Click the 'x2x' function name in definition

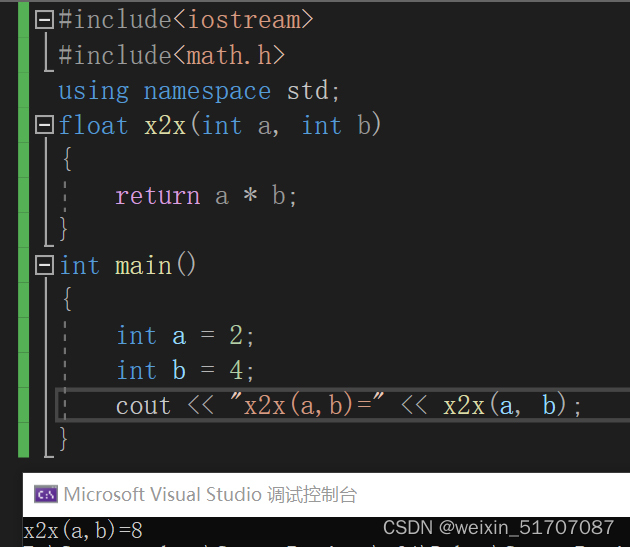point(165,125)
